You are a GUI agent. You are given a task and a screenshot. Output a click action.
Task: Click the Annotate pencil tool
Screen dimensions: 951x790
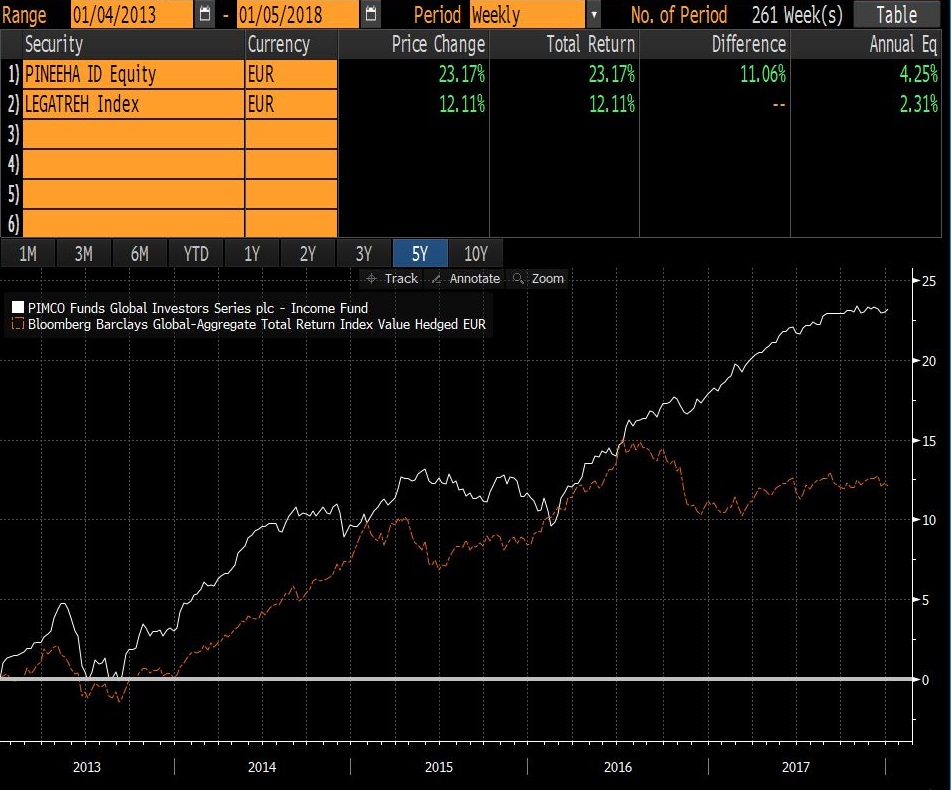[465, 278]
